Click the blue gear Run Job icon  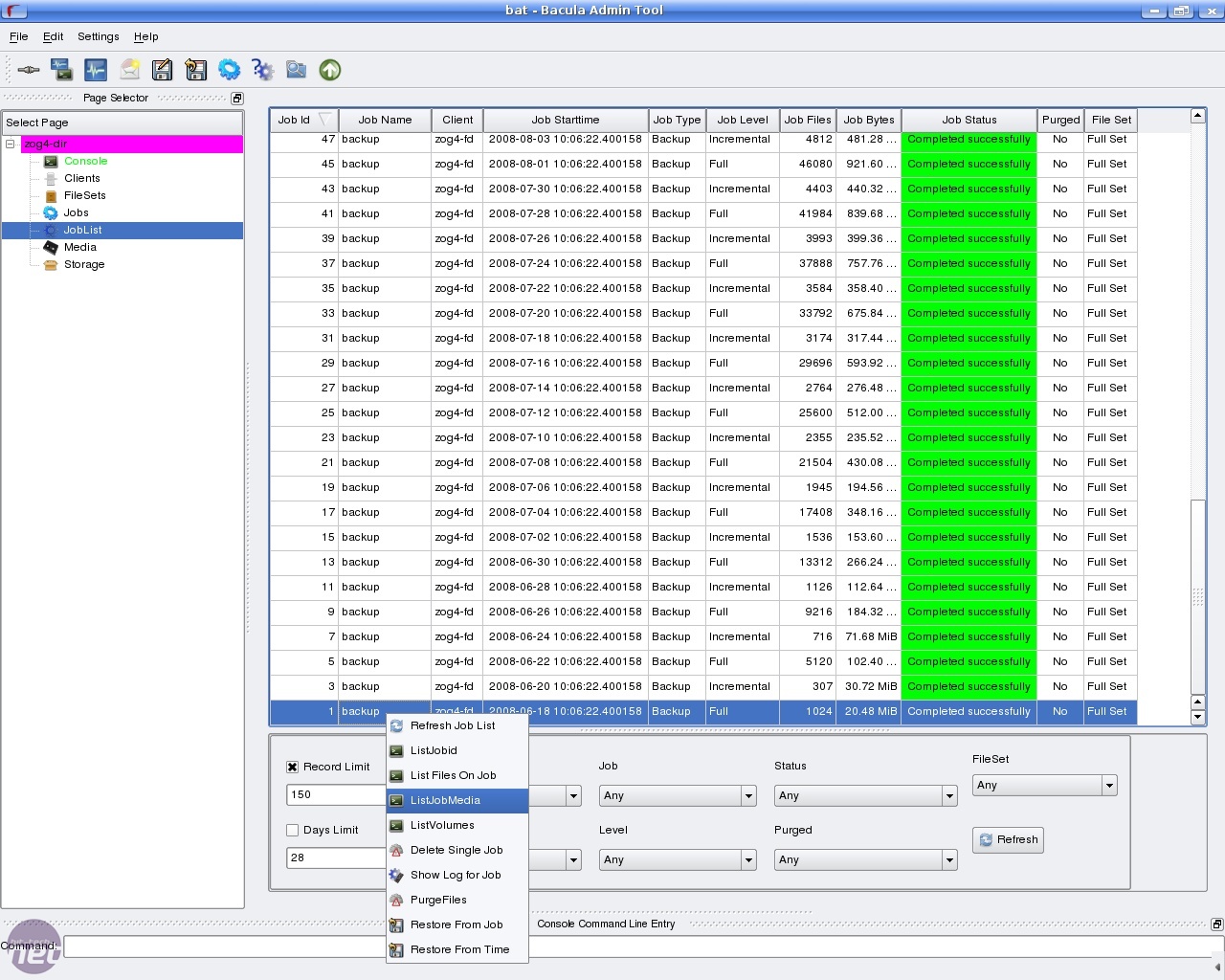[230, 70]
